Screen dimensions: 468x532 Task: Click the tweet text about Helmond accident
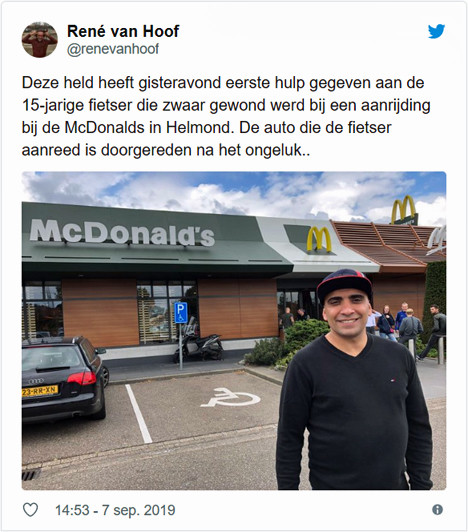tap(226, 116)
